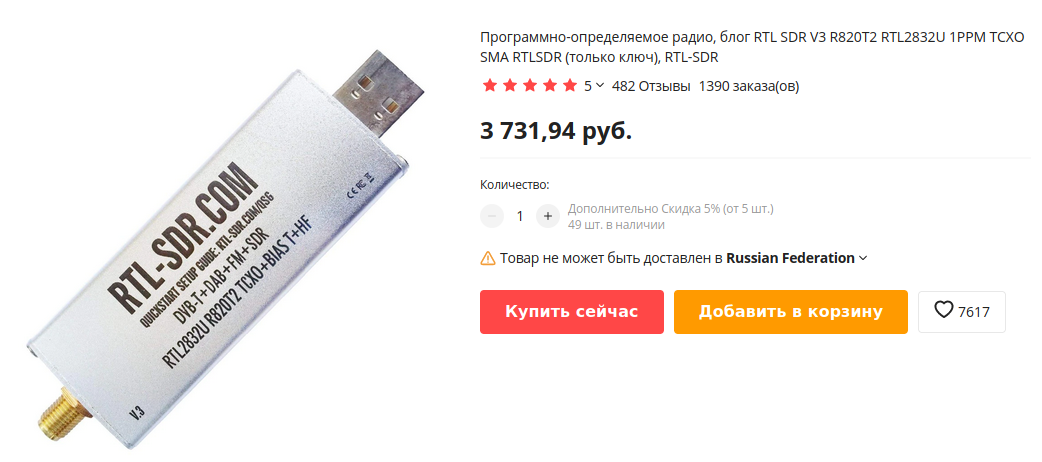Click the first red rating star
This screenshot has height=462, width=1042.
[490, 86]
